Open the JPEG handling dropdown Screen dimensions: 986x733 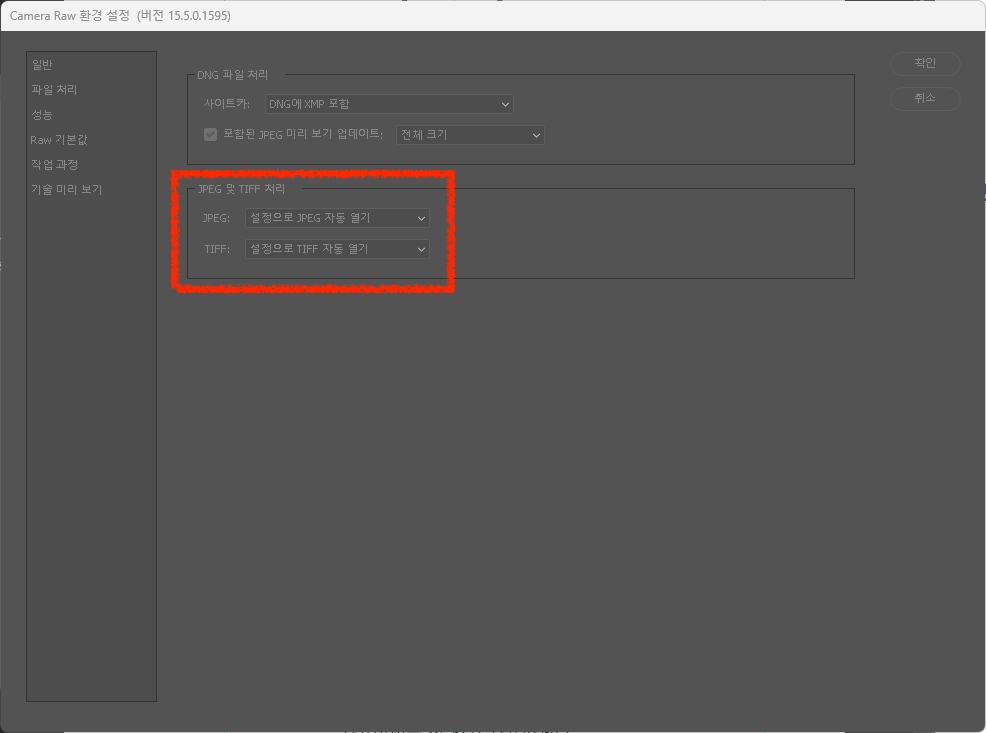point(337,218)
